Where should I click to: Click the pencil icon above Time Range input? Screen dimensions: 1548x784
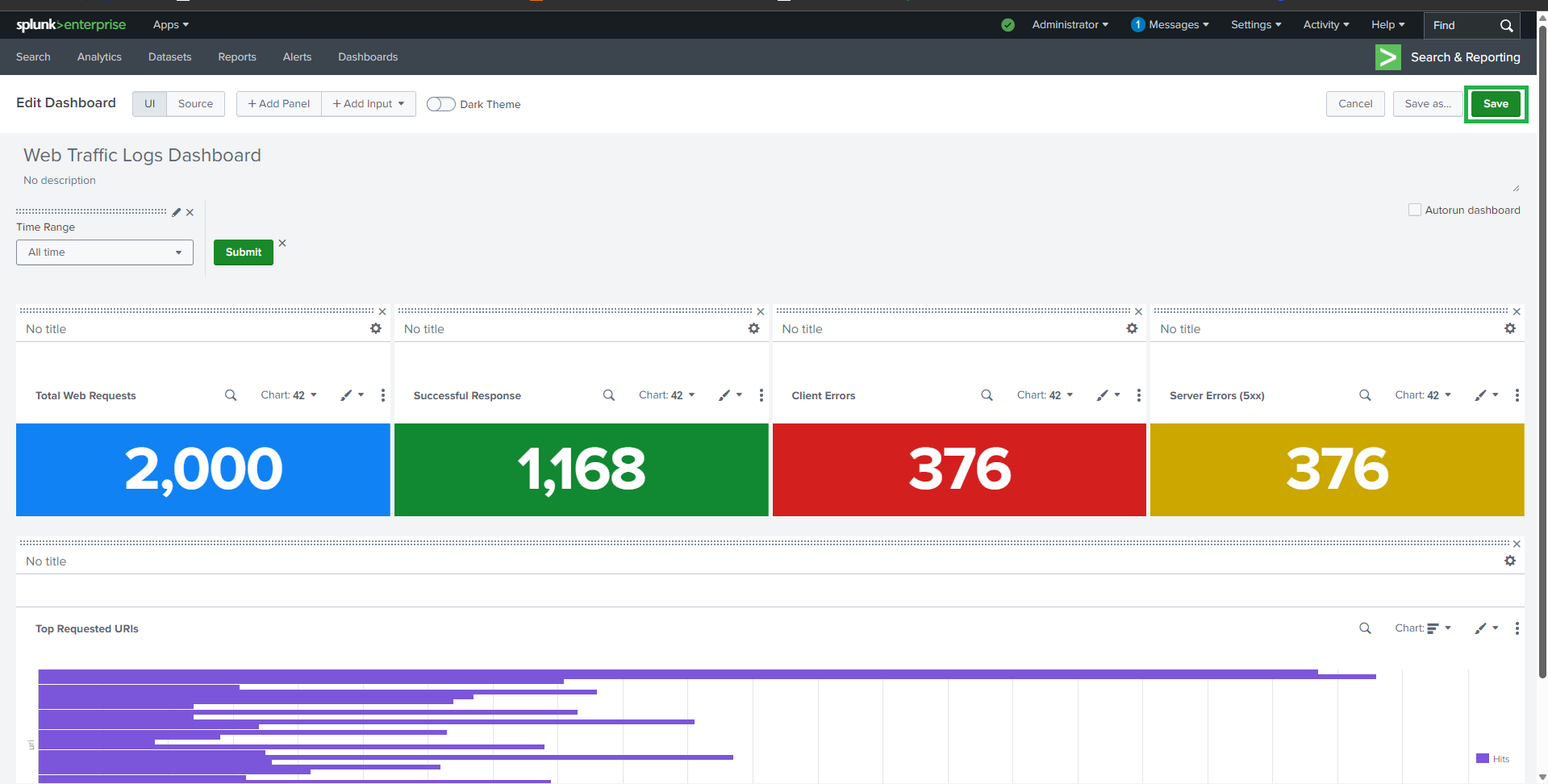tap(176, 212)
